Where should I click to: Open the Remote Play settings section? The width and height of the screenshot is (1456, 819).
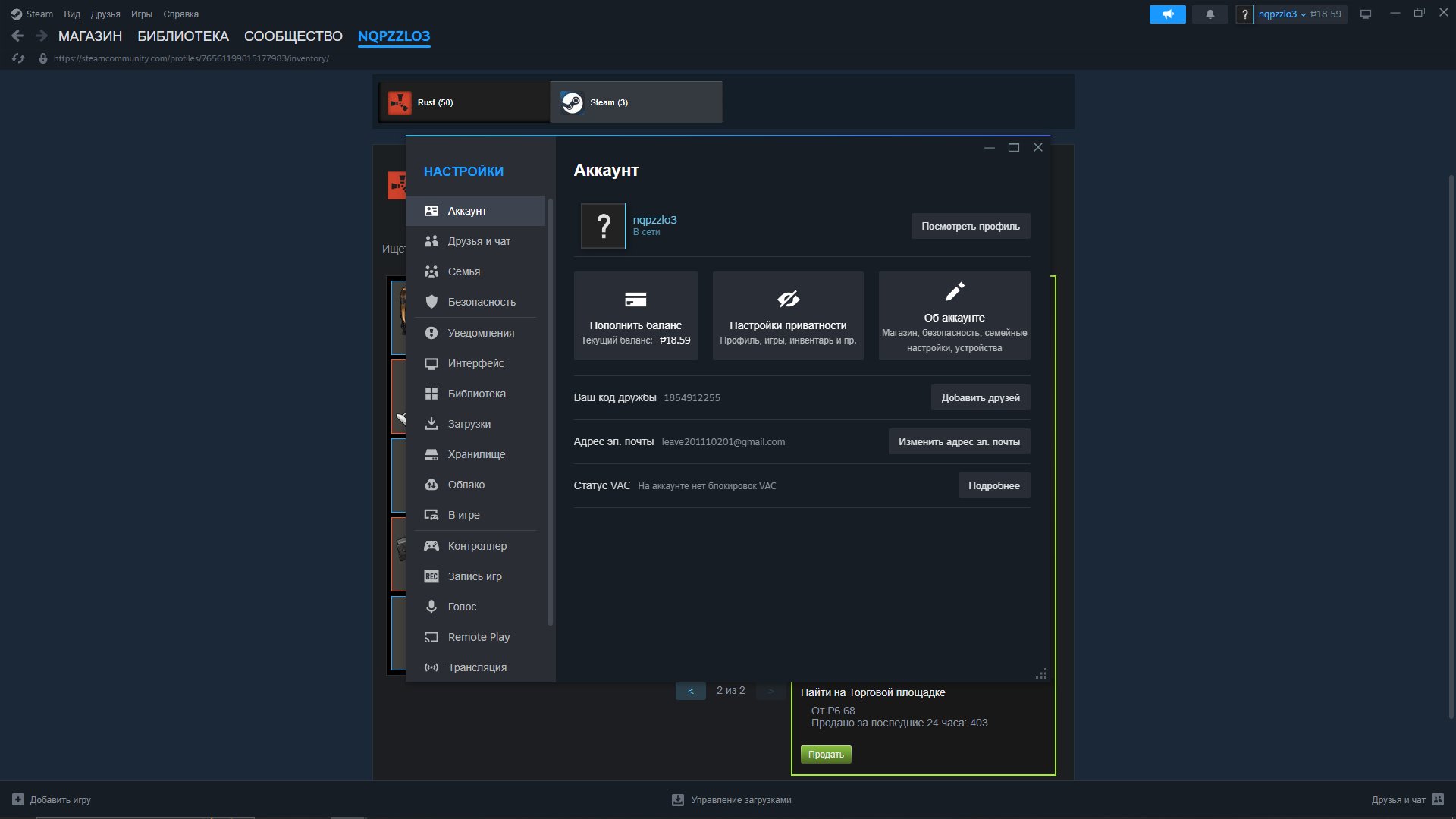pos(475,637)
